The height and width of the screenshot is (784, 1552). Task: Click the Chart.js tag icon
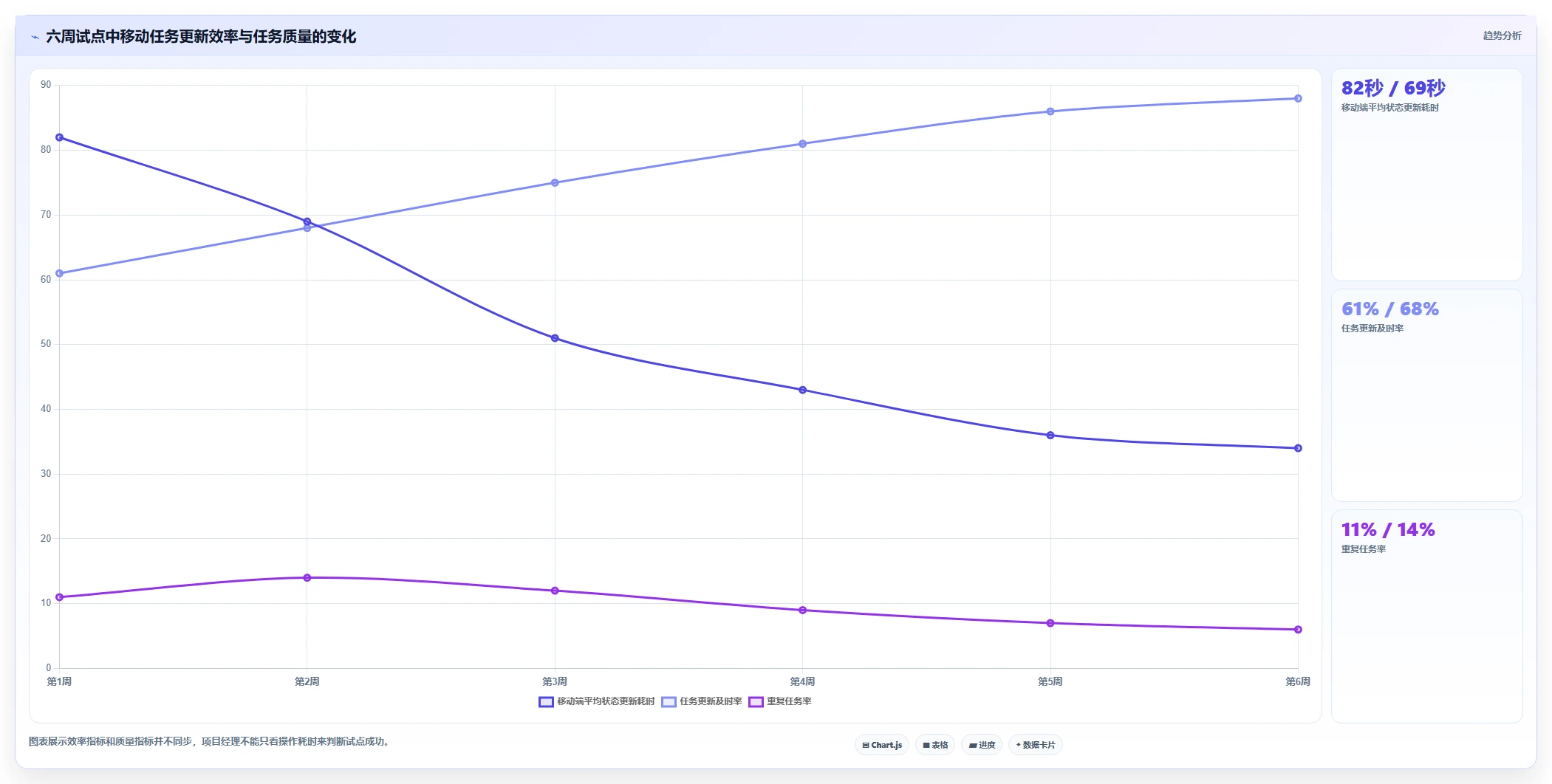(x=866, y=746)
